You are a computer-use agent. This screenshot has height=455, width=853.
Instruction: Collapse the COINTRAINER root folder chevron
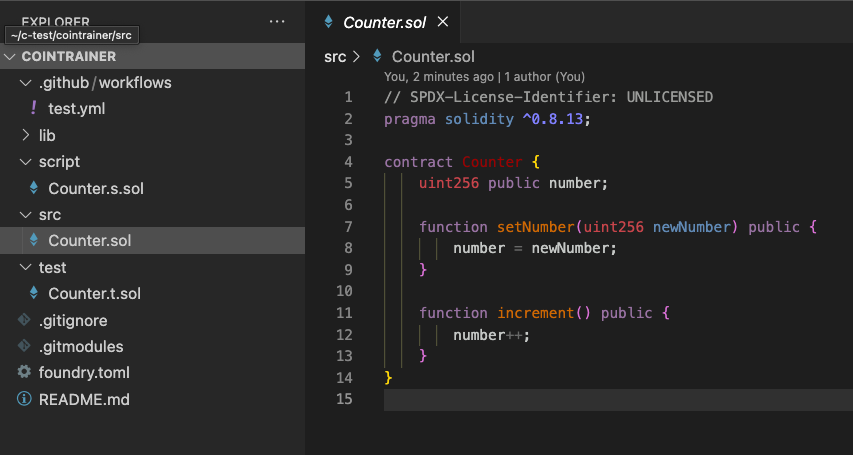coord(10,57)
